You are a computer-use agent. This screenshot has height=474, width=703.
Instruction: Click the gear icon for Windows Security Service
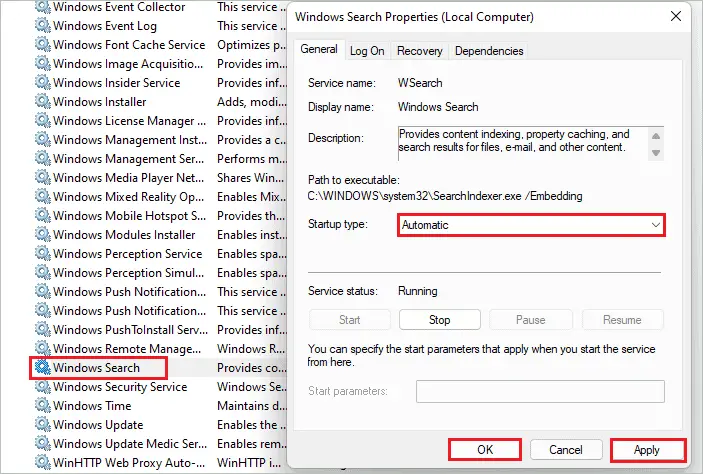43,386
